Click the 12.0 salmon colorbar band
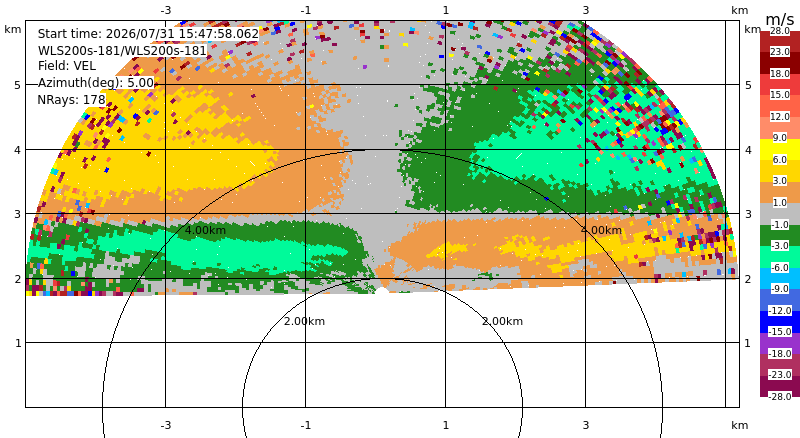This screenshot has height=438, width=800. (x=780, y=116)
